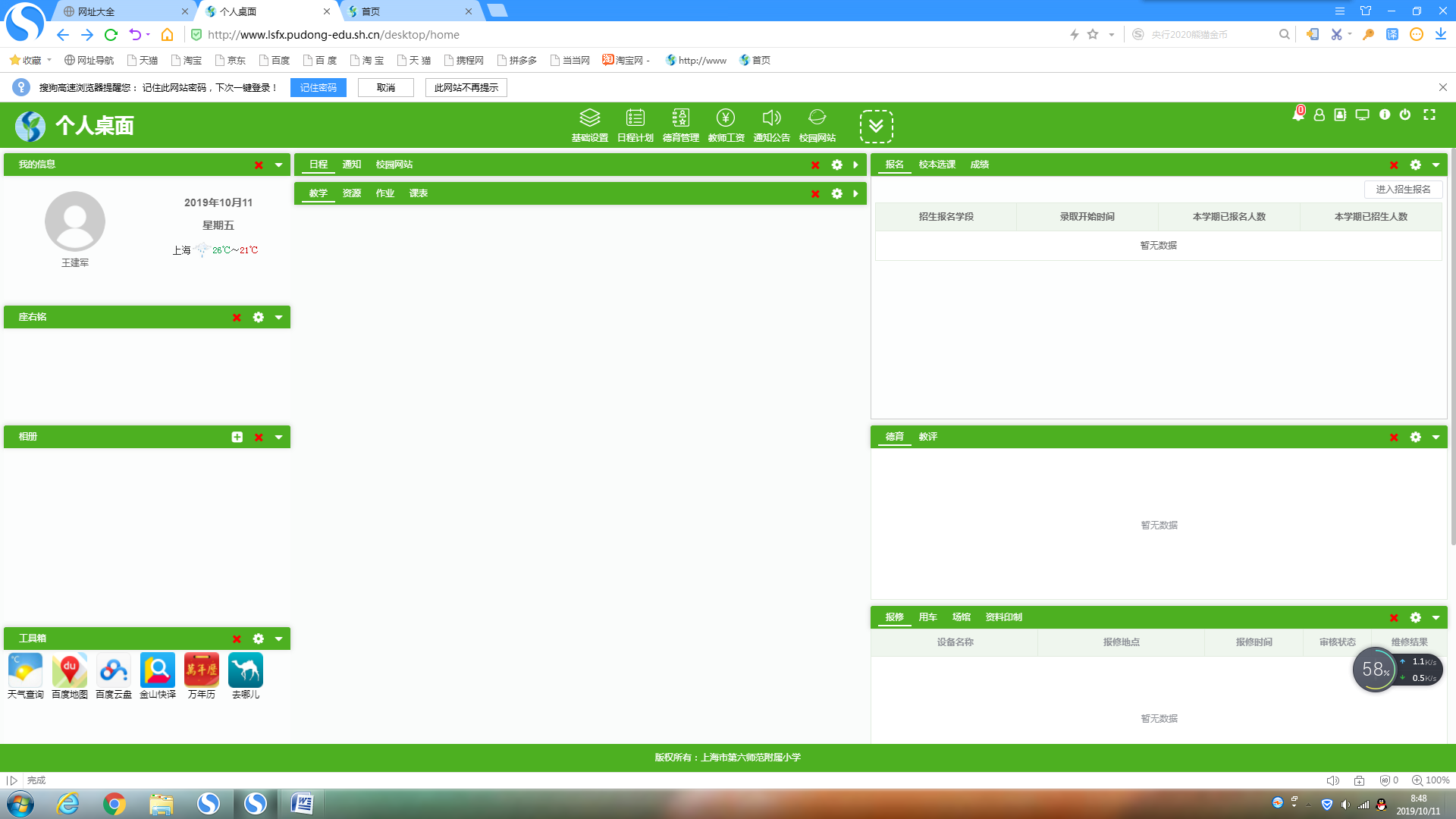1456x819 pixels.
Task: Open 工具箱 panel dropdown arrow
Action: point(278,639)
